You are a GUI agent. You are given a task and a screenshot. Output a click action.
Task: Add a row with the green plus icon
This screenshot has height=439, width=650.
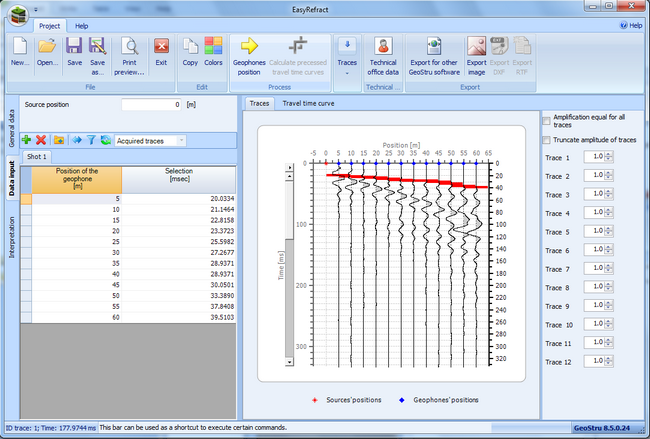click(27, 140)
